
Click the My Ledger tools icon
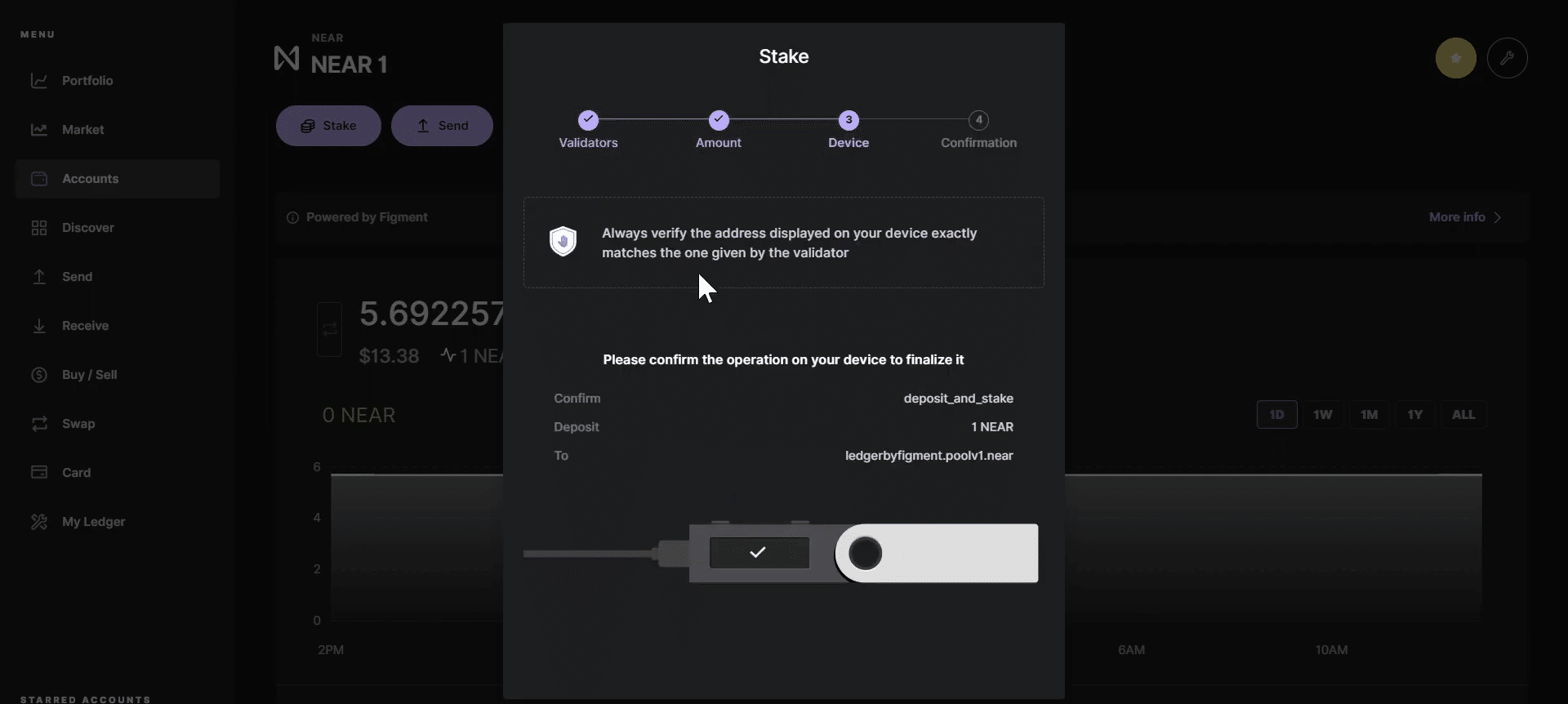coord(38,522)
